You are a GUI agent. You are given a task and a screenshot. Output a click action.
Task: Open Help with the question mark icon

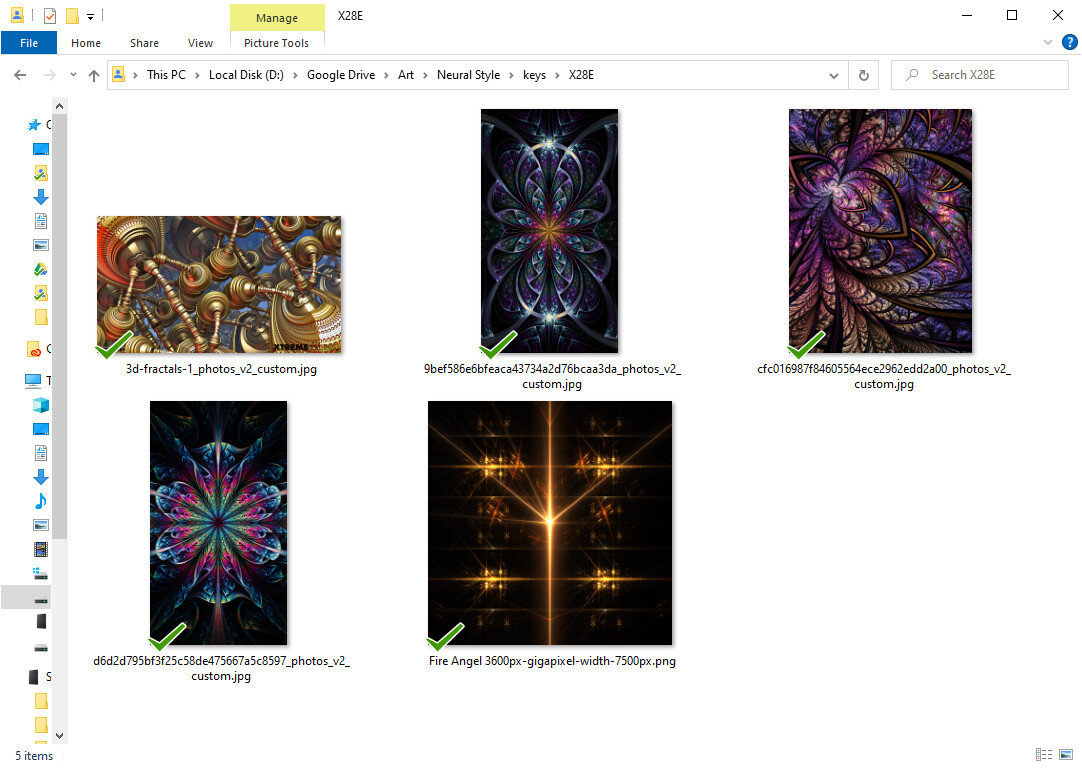click(x=1070, y=42)
